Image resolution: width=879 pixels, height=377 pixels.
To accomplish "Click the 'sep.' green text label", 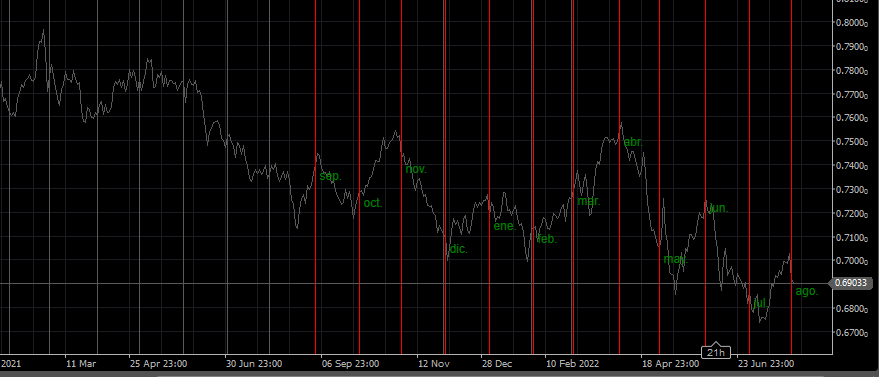I will pyautogui.click(x=330, y=176).
